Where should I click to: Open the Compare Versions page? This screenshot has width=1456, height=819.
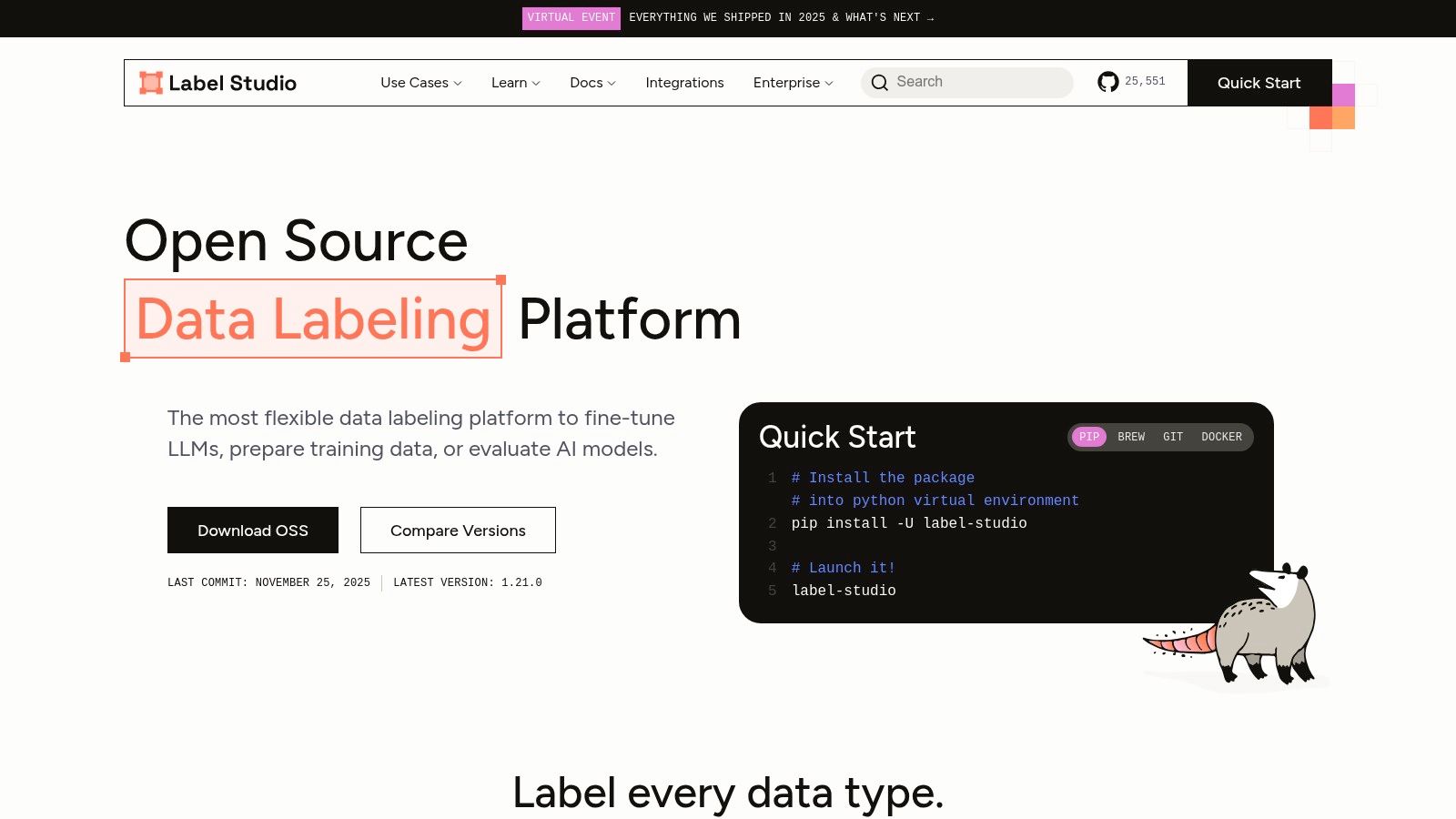pyautogui.click(x=458, y=530)
